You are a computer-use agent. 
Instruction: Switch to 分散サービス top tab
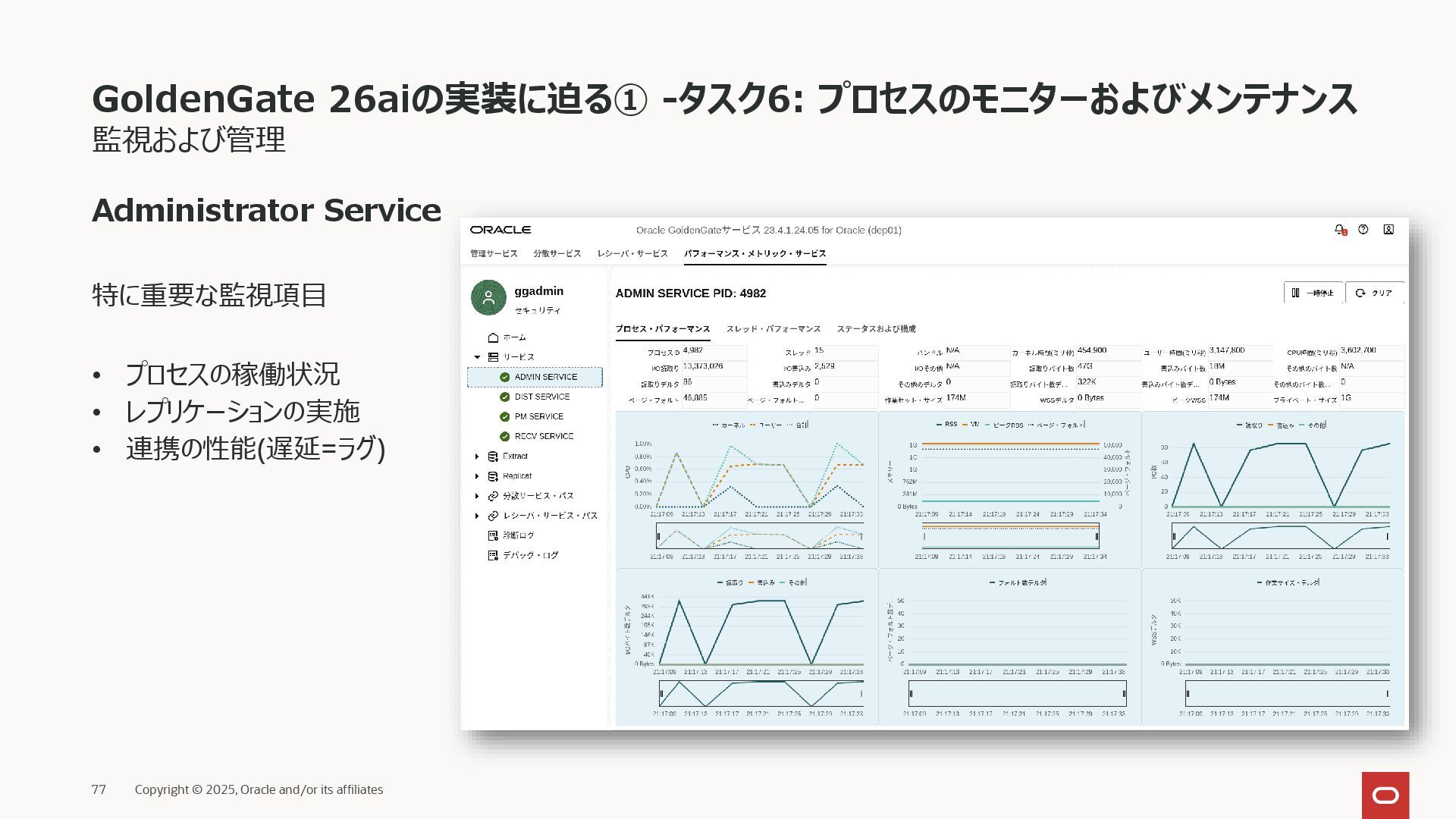point(557,254)
